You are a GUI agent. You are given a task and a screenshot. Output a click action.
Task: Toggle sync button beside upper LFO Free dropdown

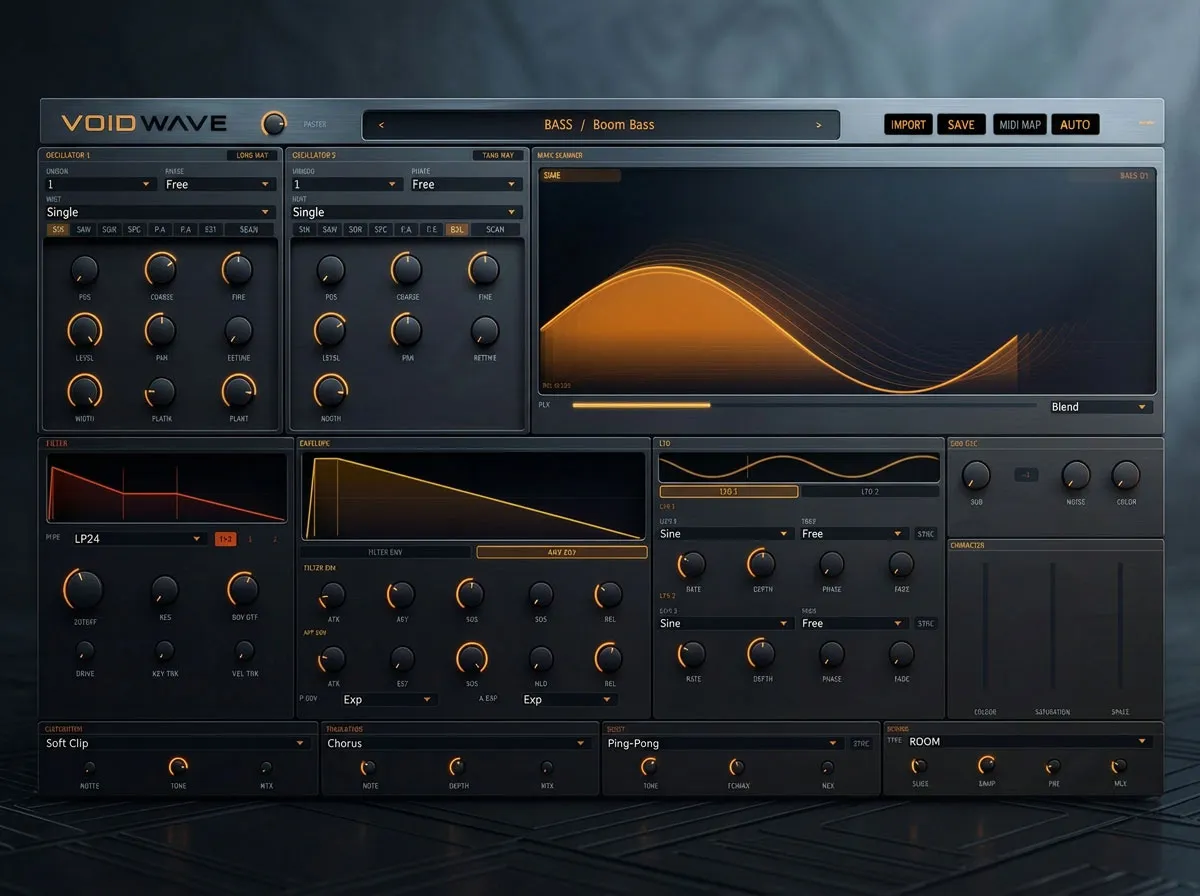[926, 534]
